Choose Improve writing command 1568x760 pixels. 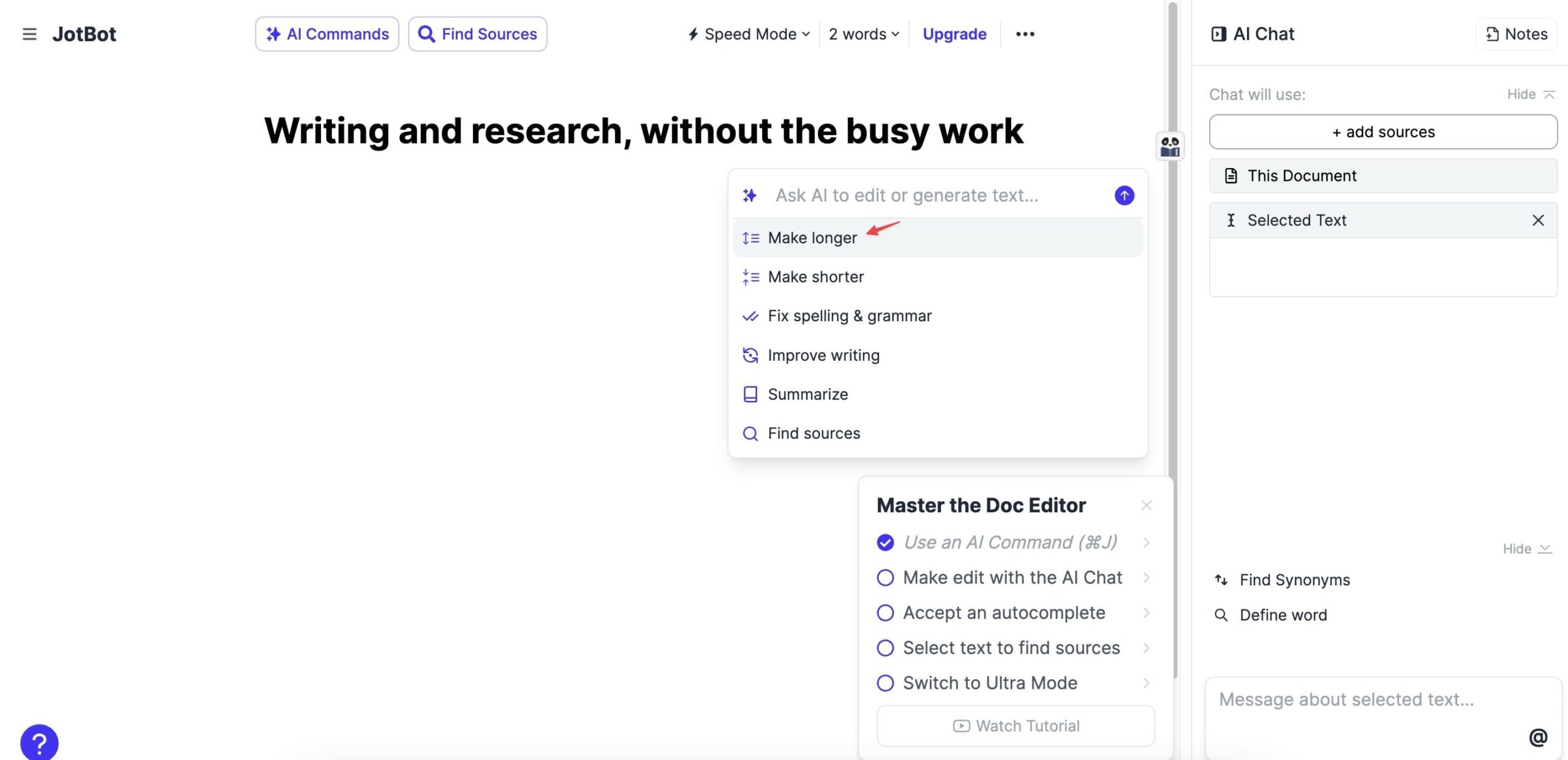point(938,355)
